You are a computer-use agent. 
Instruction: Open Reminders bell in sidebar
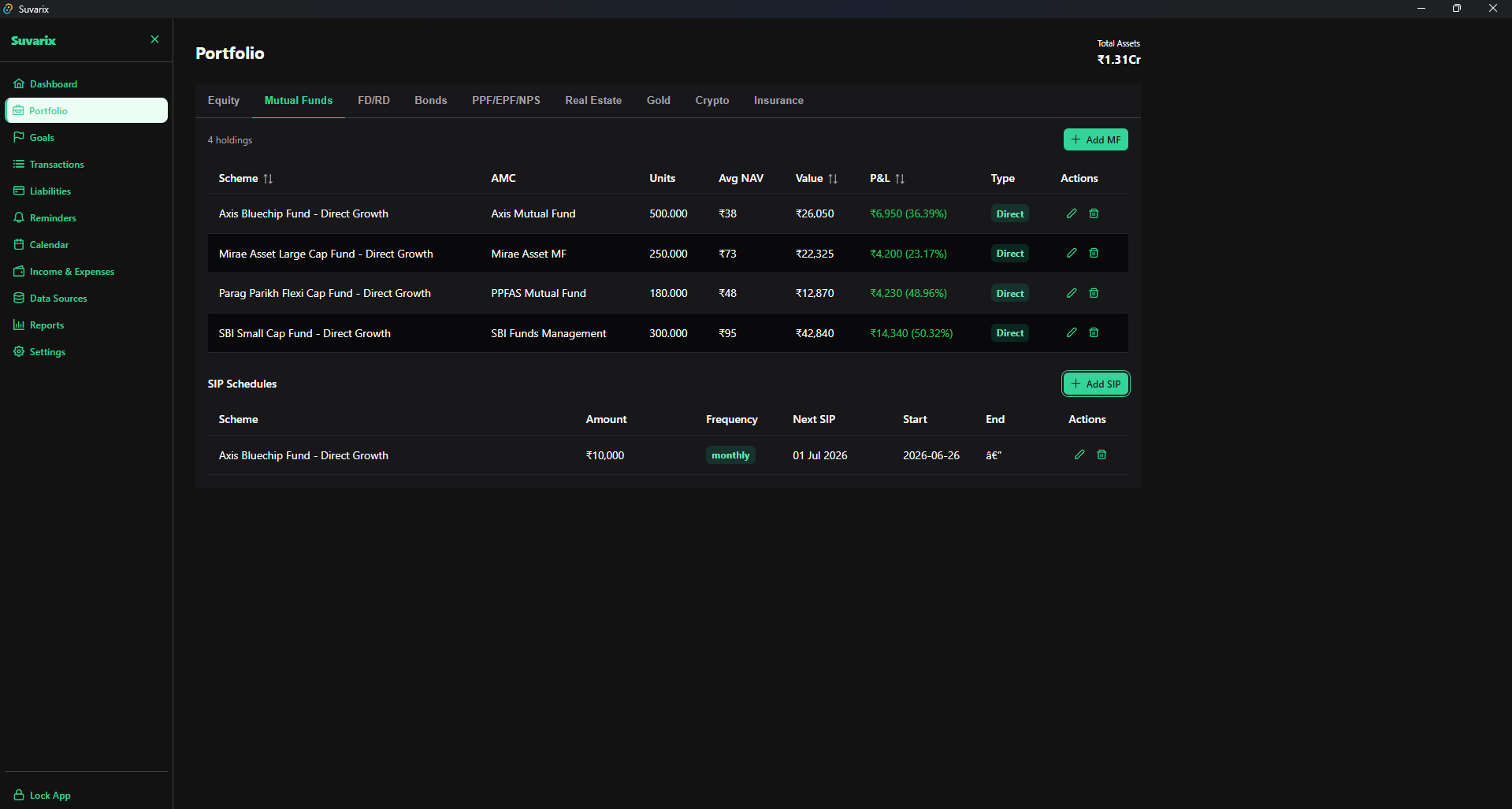tap(19, 217)
